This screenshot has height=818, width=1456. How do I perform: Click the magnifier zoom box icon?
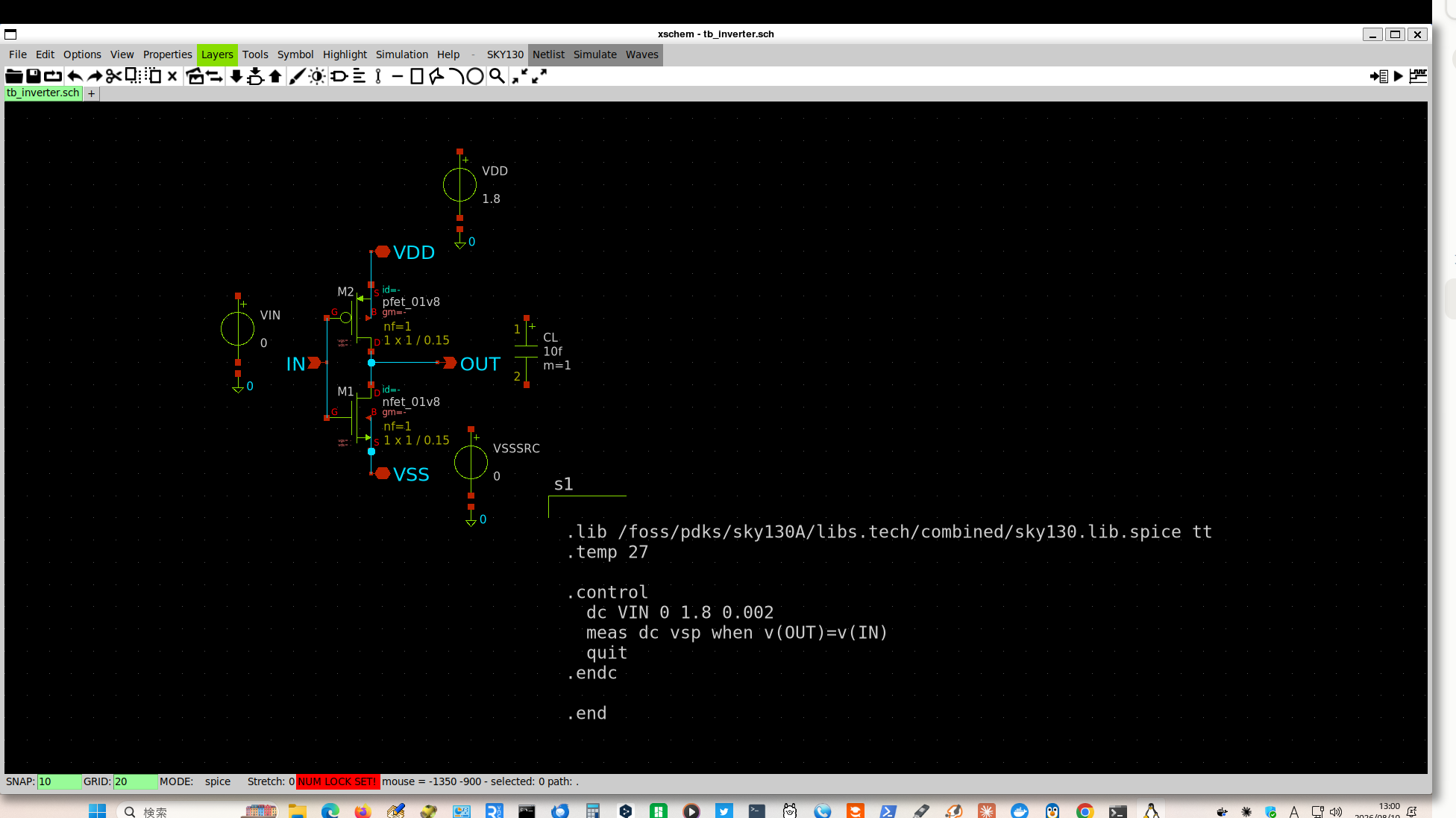tap(497, 76)
